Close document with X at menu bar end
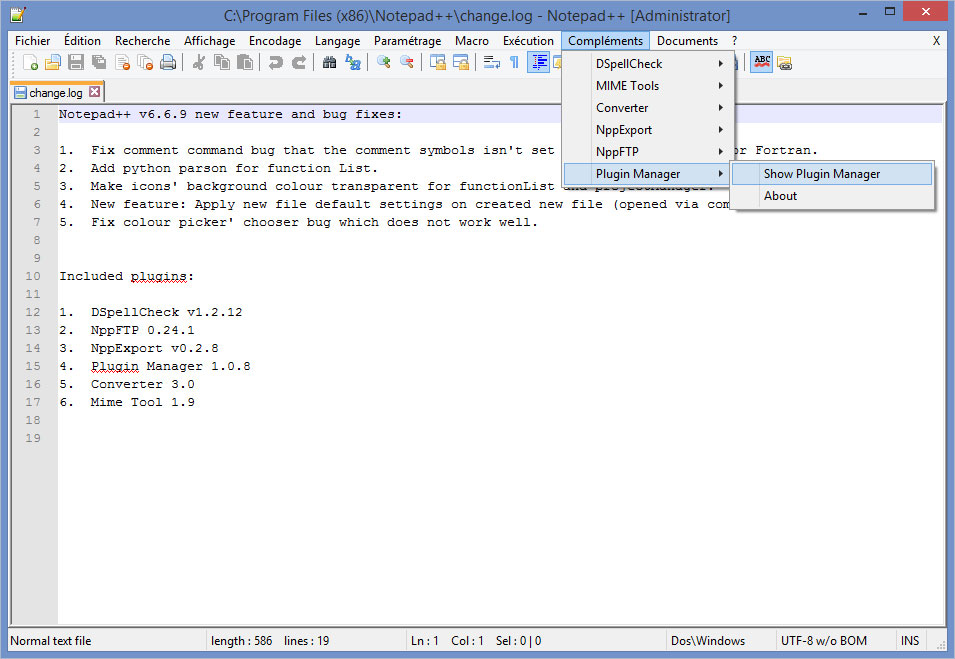Viewport: 955px width, 659px height. point(936,41)
